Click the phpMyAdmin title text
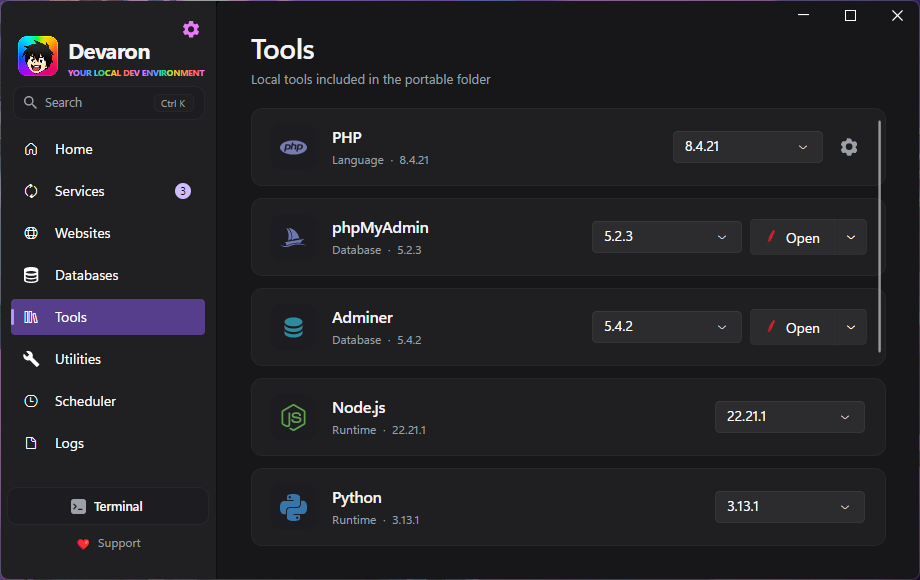Viewport: 920px width, 580px height. tap(380, 228)
